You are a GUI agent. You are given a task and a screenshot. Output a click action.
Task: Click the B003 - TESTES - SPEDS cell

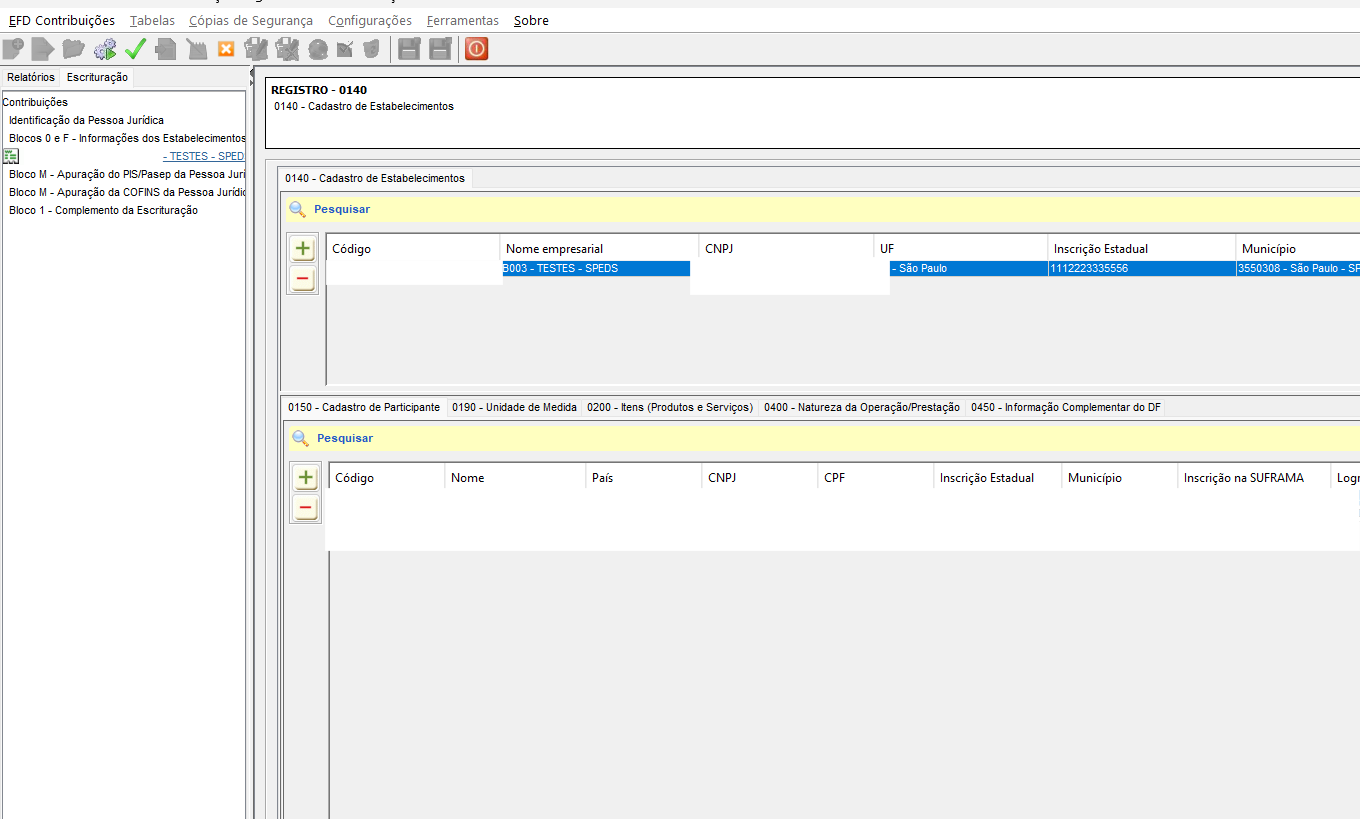point(596,268)
